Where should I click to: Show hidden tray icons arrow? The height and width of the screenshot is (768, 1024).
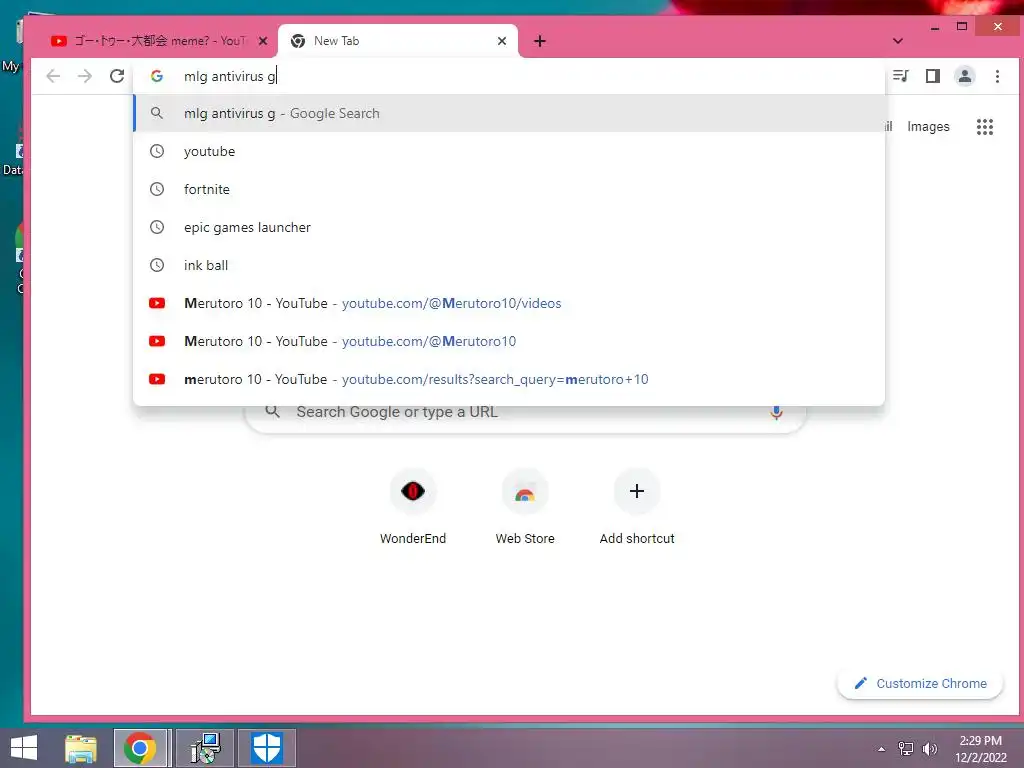[882, 749]
